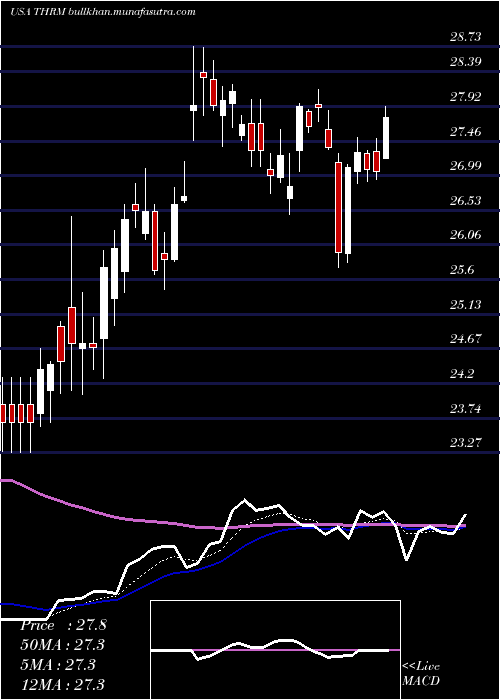
Task: Click the 26.99 price axis label
Action: 466,166
